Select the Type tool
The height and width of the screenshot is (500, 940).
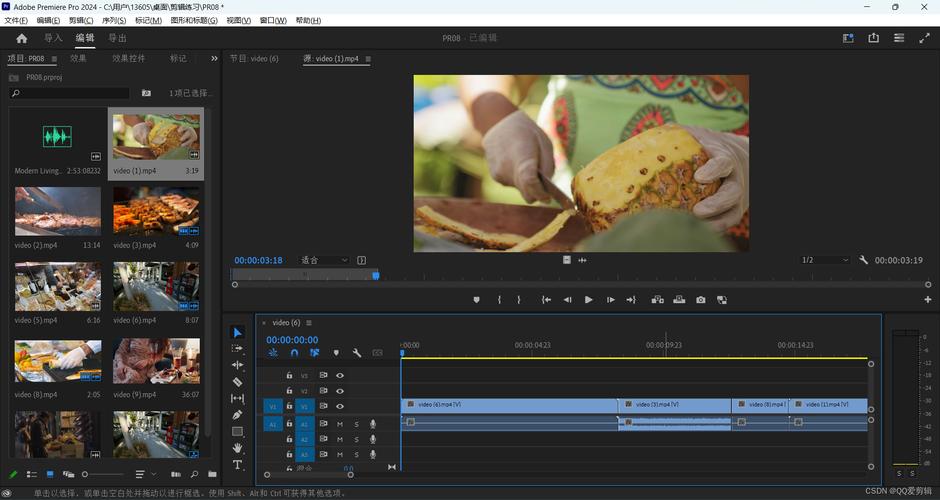click(237, 465)
